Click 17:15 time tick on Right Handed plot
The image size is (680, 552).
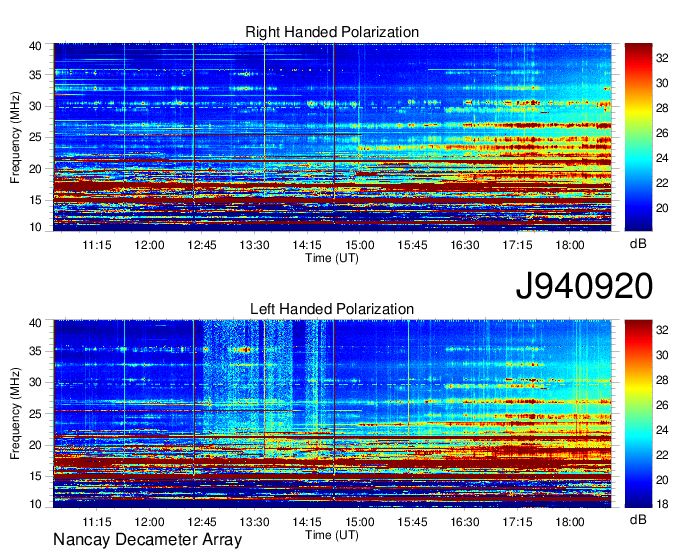point(517,245)
